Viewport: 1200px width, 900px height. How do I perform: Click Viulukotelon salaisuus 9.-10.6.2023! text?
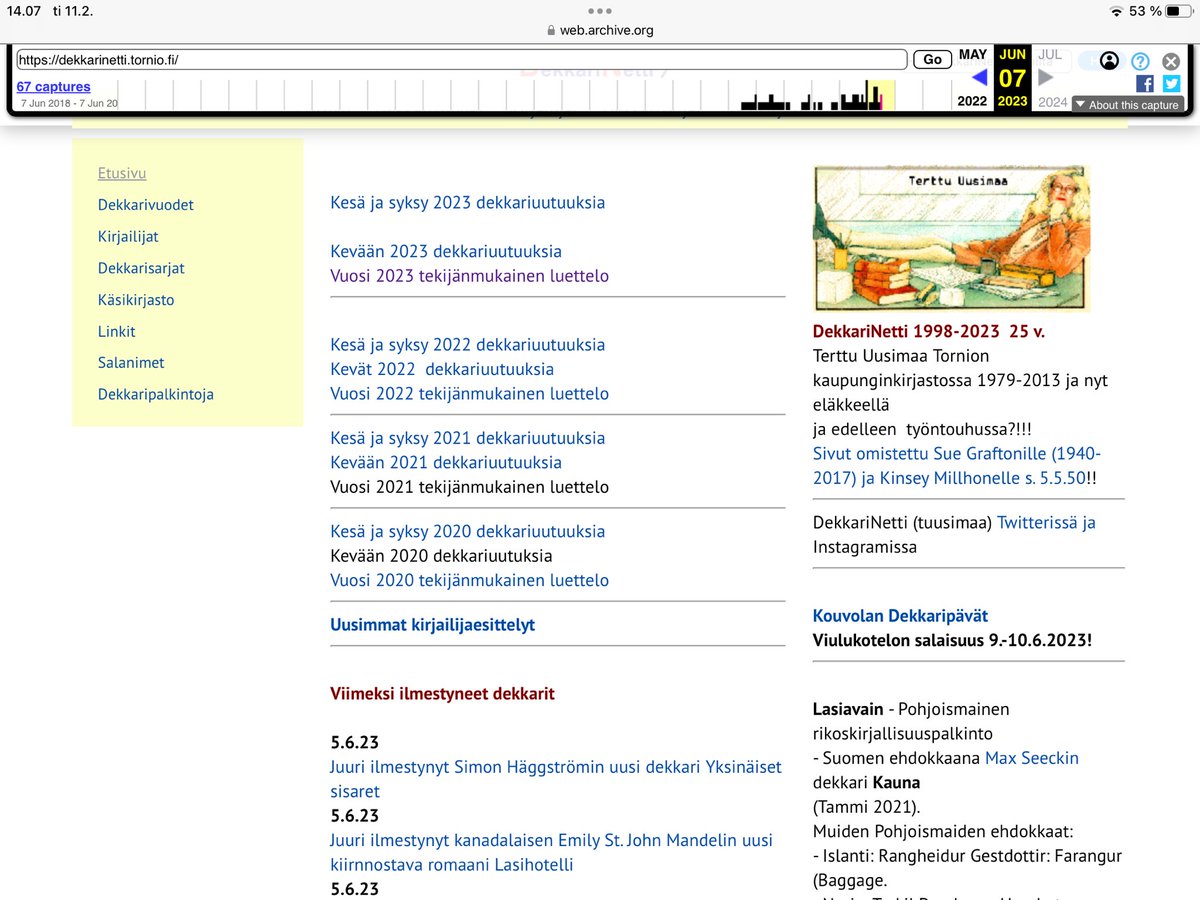(952, 640)
